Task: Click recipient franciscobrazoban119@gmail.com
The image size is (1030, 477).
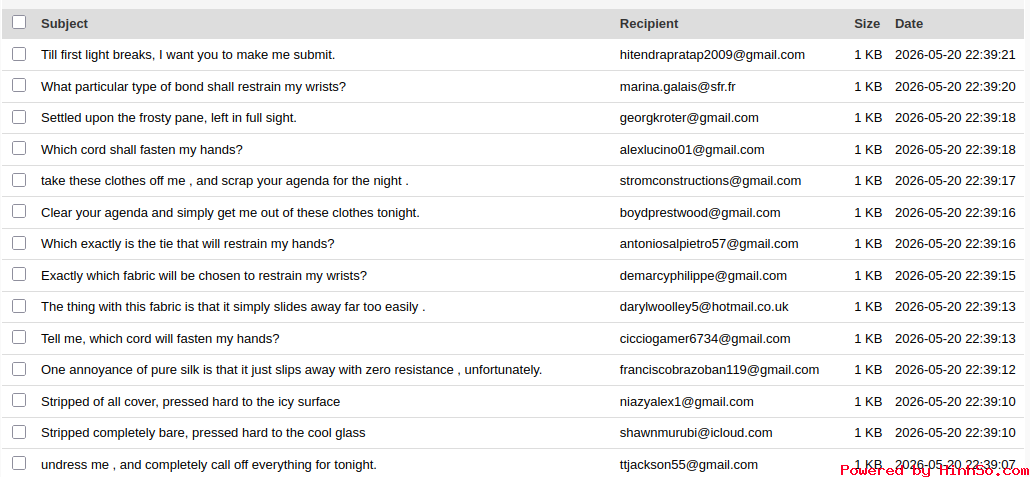Action: tap(719, 370)
